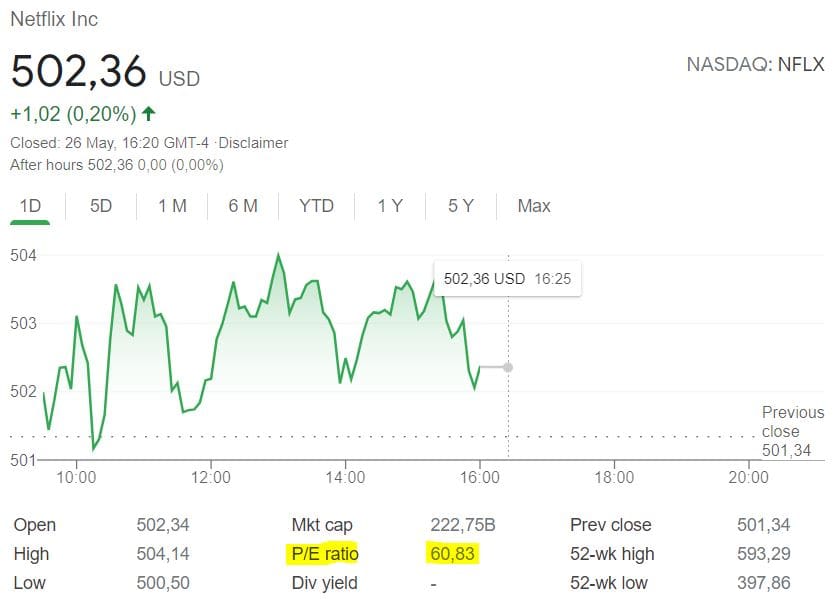Image resolution: width=836 pixels, height=599 pixels.
Task: Click the Div yield label
Action: 325,583
